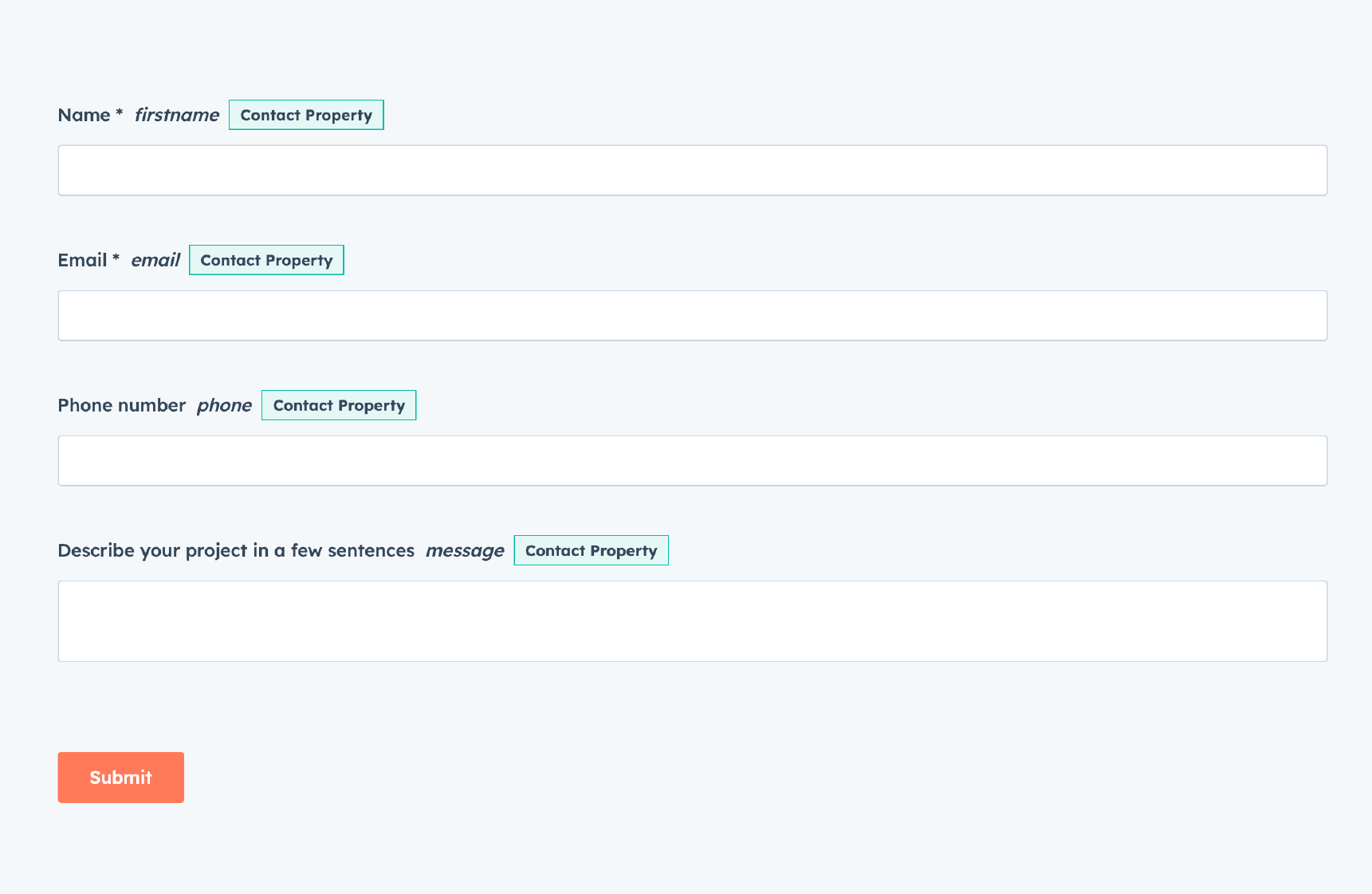Click the Submit button
The height and width of the screenshot is (894, 1372).
(120, 778)
